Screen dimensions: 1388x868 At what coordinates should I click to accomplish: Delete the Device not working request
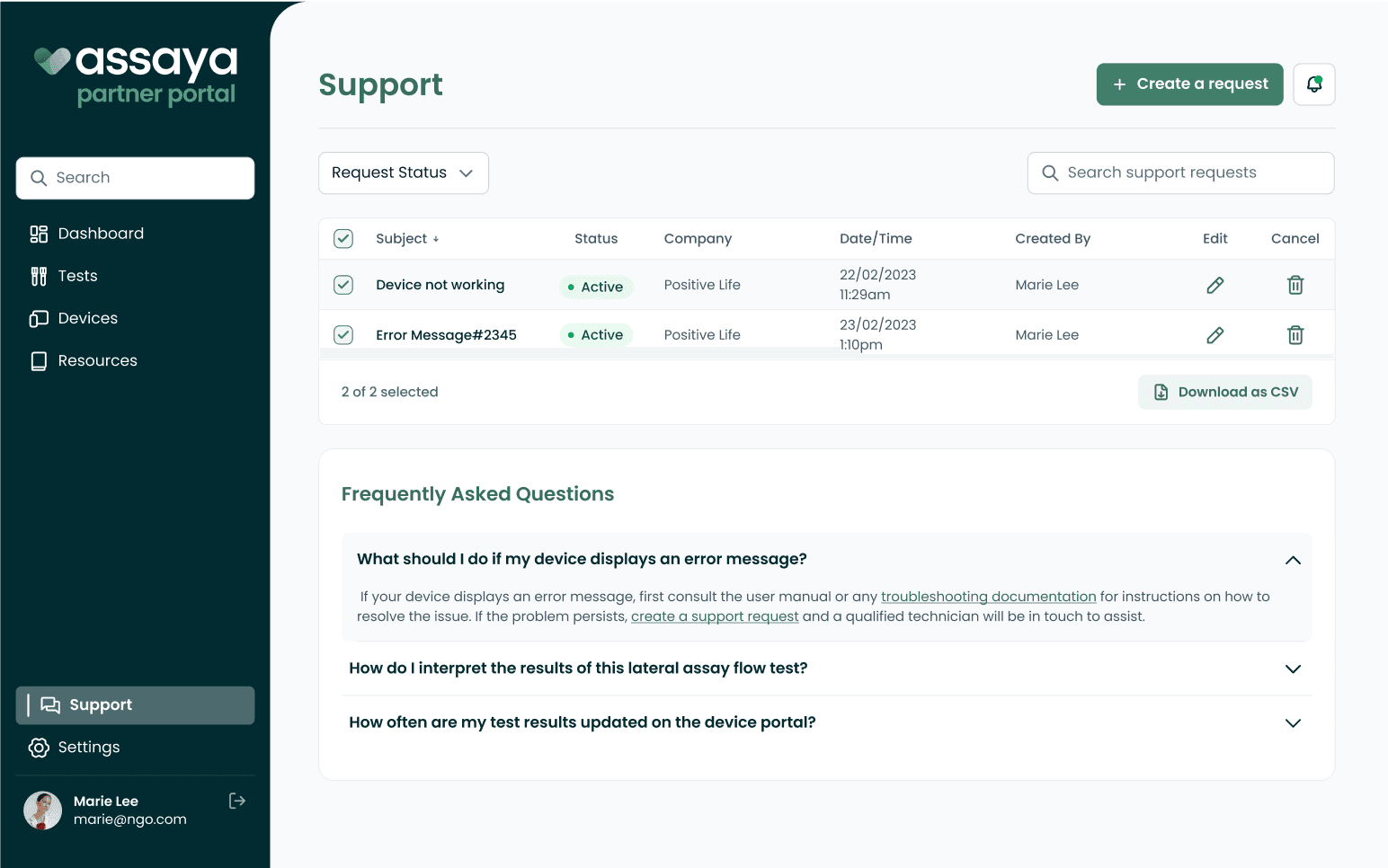[1295, 285]
